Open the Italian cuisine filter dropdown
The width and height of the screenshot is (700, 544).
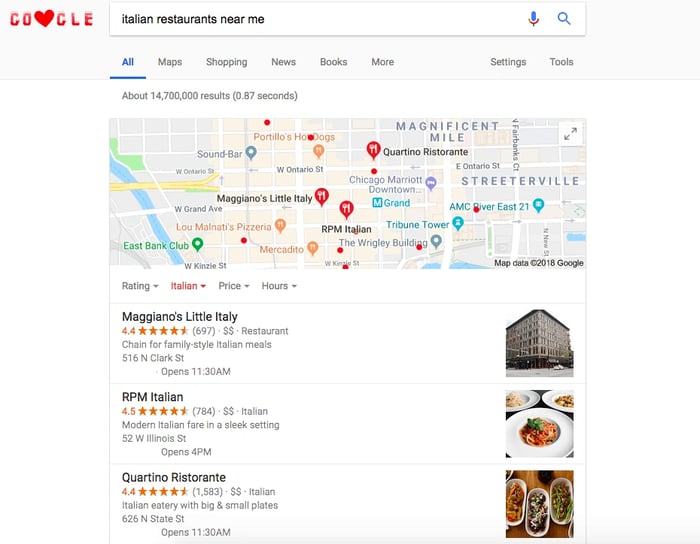pyautogui.click(x=188, y=286)
